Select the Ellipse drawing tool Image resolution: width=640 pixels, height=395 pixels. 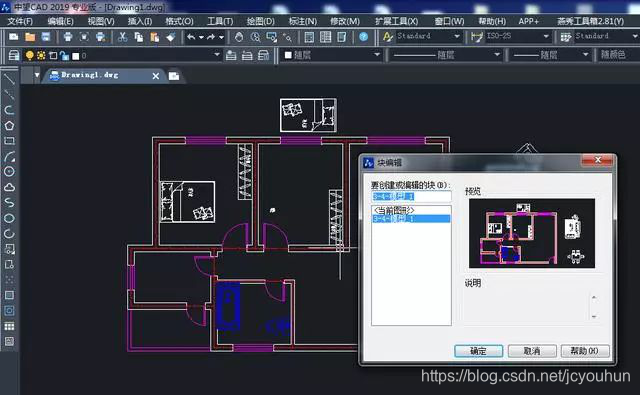(9, 218)
